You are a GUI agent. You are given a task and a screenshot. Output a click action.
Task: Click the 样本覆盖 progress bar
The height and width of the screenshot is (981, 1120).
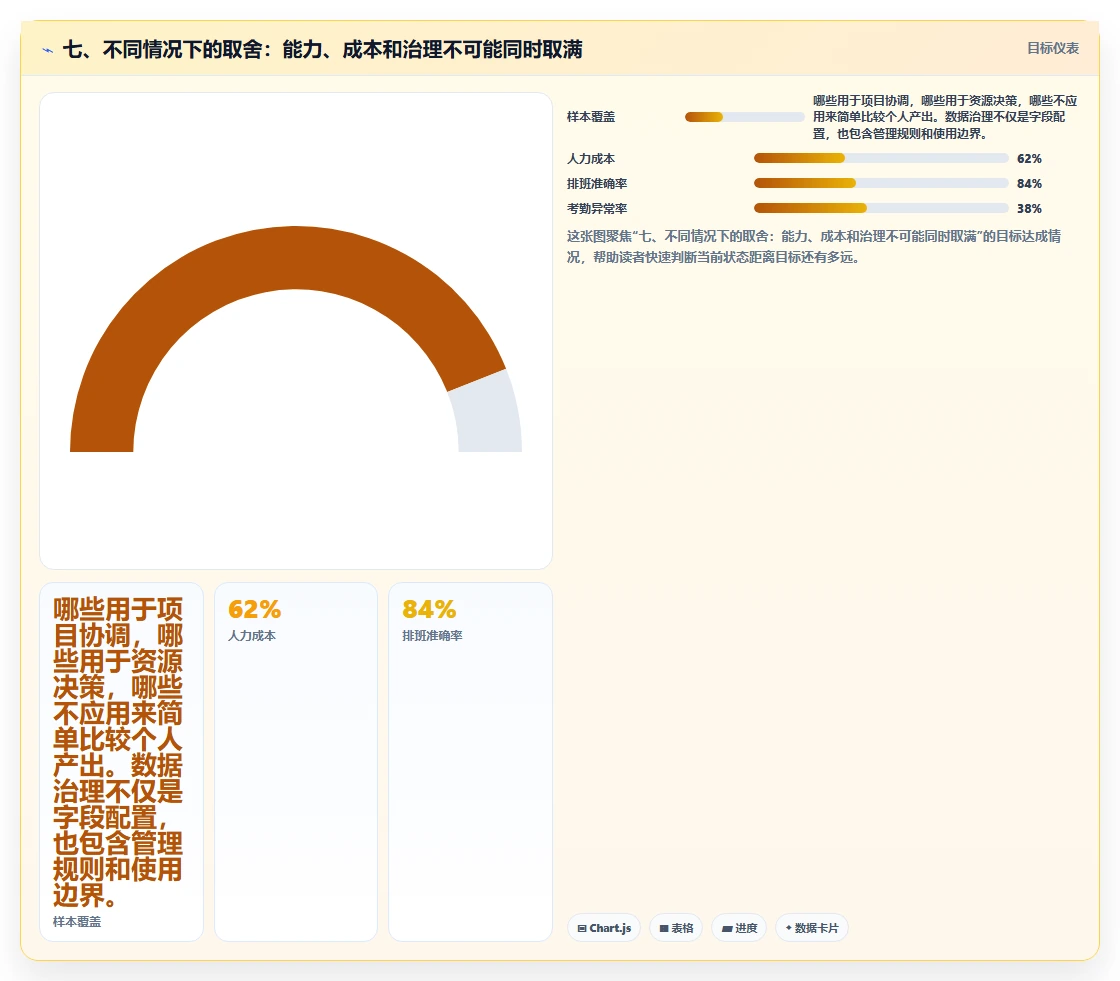click(x=744, y=117)
